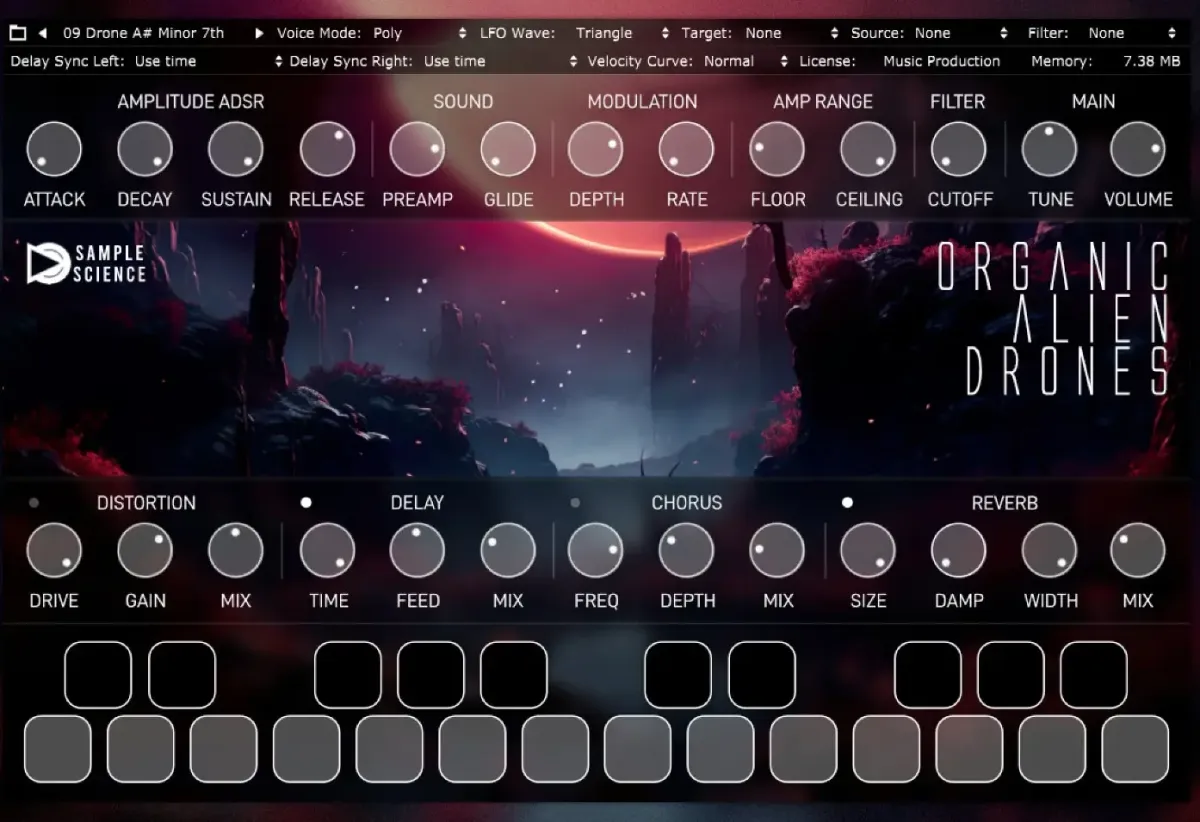Image resolution: width=1200 pixels, height=822 pixels.
Task: Play the lower-octave F# black key pad
Action: coord(348,675)
